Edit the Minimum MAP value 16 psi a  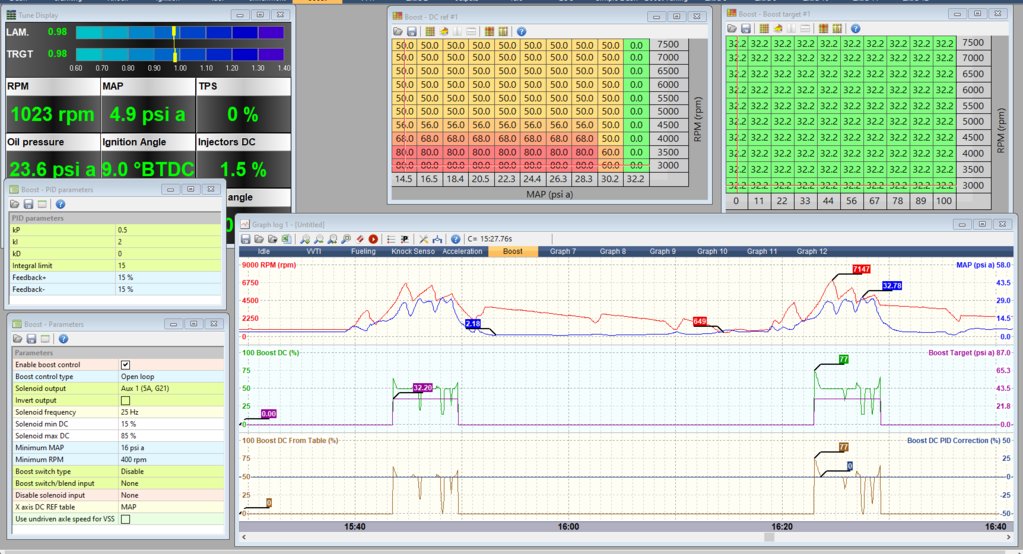tap(171, 448)
